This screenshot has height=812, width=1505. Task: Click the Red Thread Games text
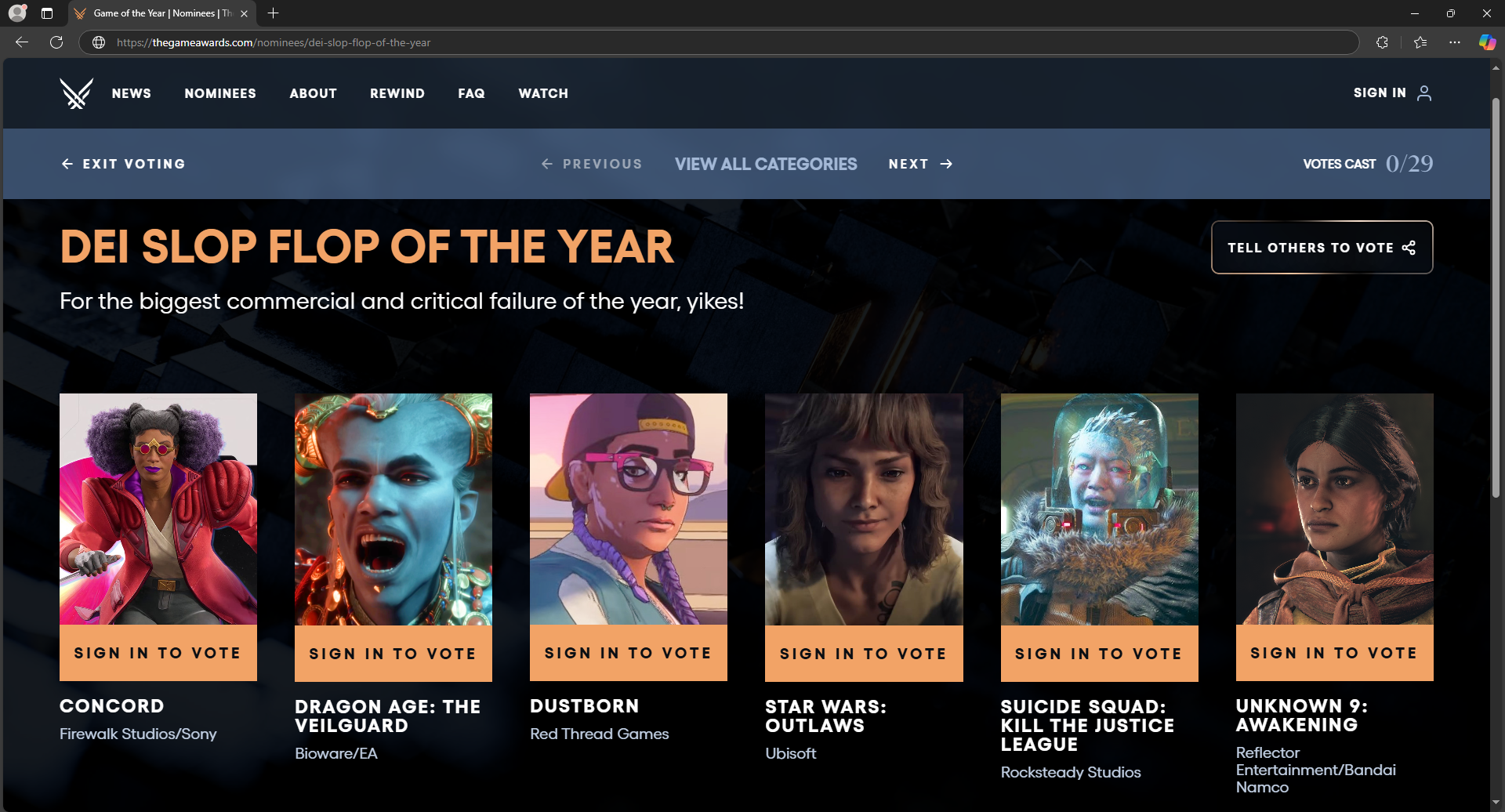[600, 734]
